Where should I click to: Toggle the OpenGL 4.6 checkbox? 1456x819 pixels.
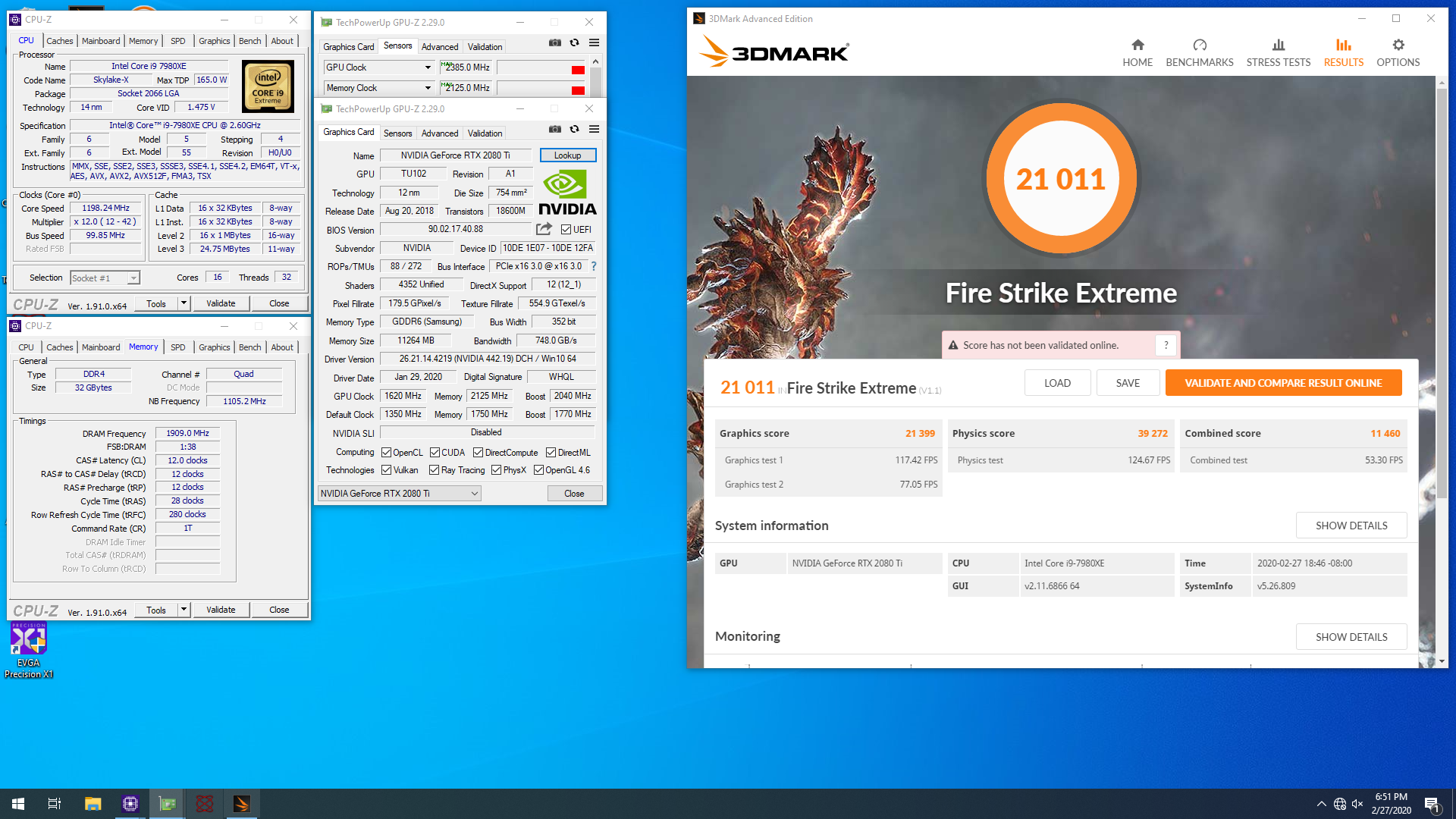pyautogui.click(x=538, y=470)
